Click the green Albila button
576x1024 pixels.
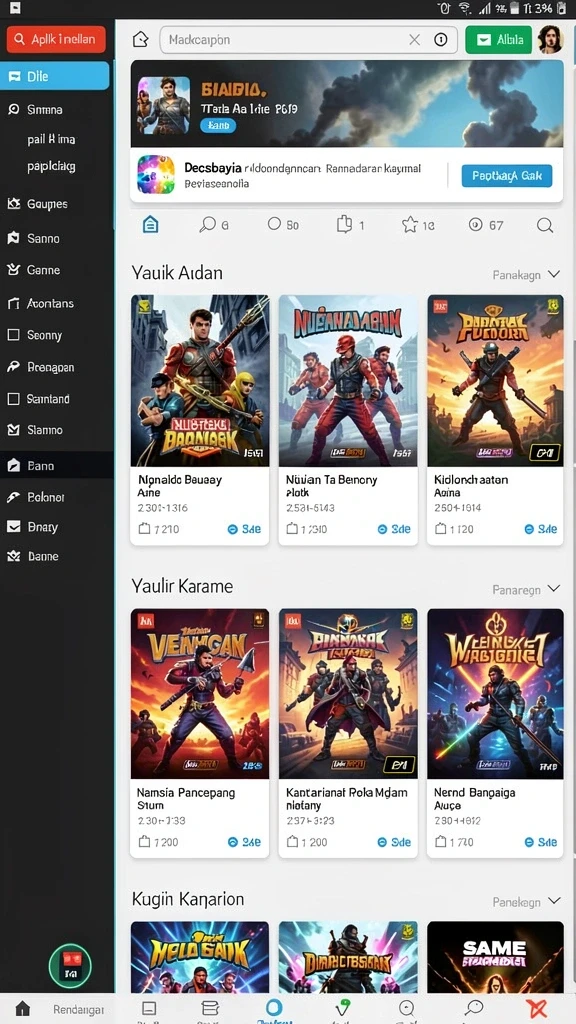click(x=499, y=40)
